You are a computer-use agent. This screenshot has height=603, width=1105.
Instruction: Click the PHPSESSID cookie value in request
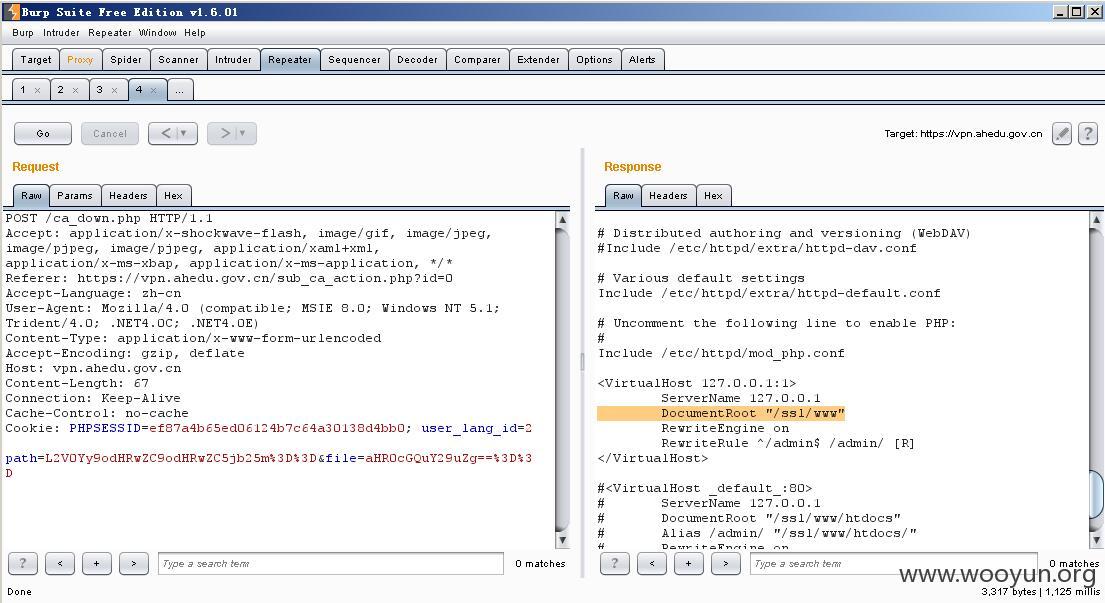pos(278,428)
